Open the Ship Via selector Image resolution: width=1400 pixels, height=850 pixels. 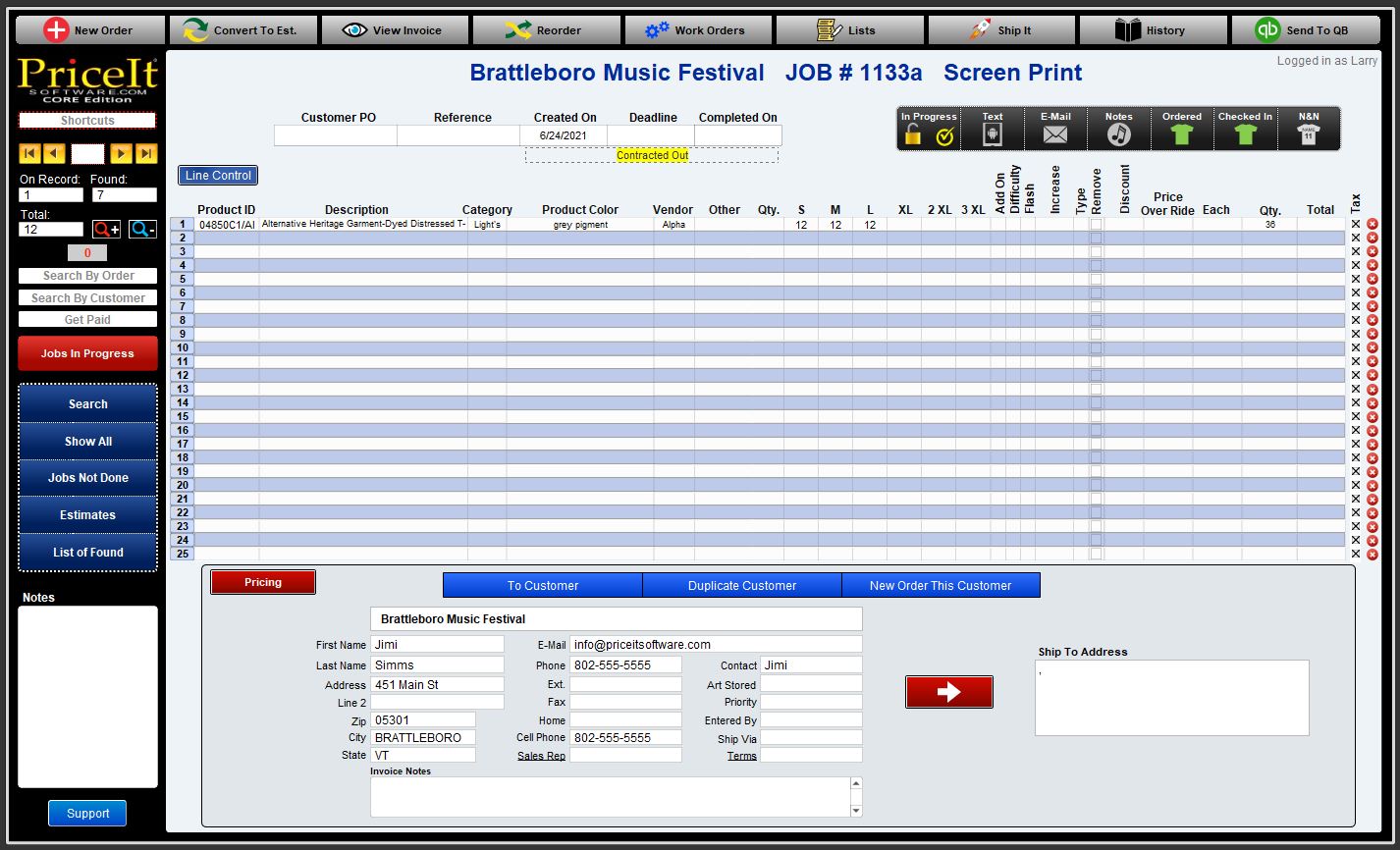coord(810,737)
